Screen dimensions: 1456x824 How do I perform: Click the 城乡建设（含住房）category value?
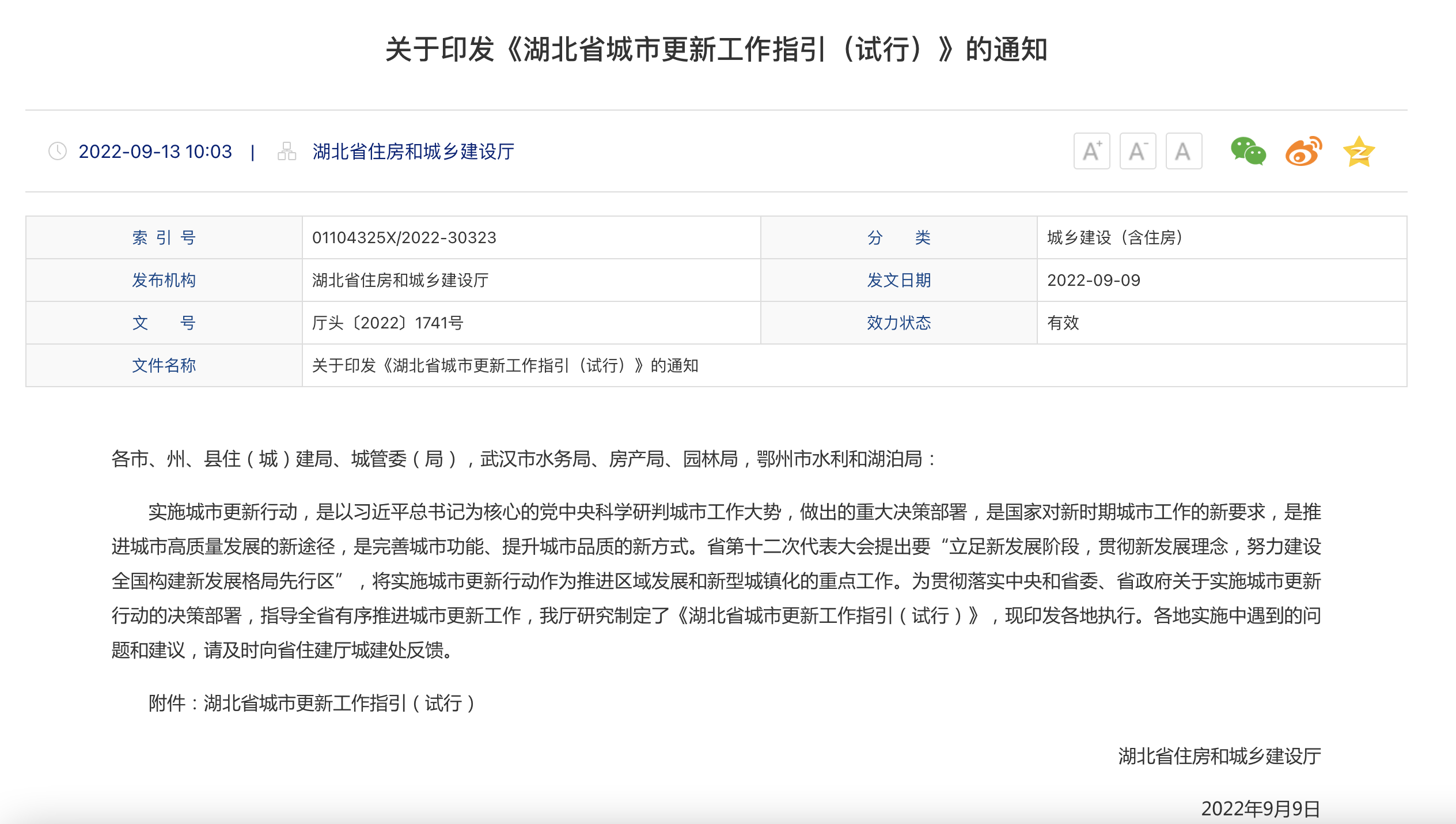click(x=1115, y=237)
